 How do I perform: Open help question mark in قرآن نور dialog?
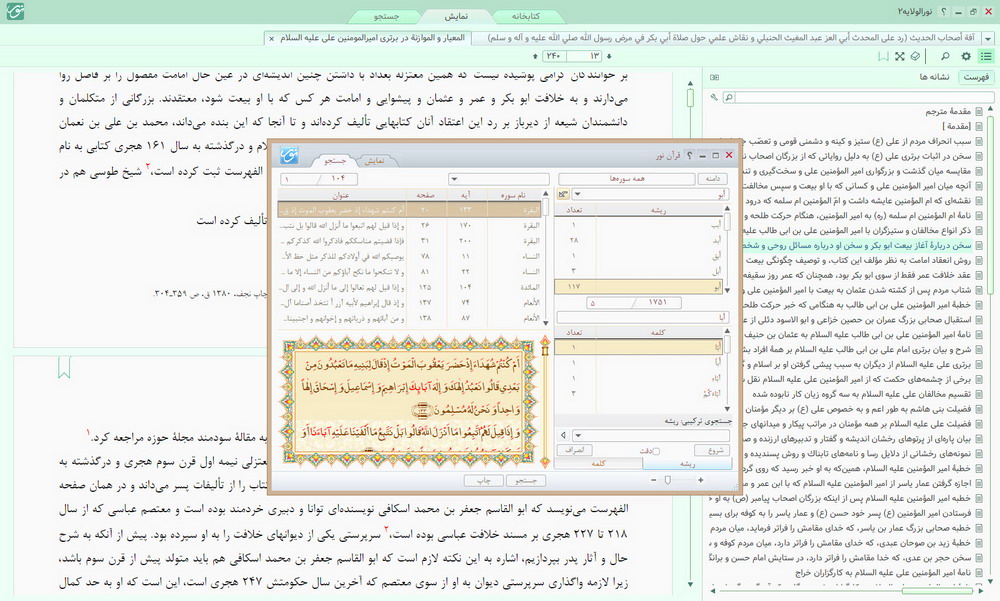[x=689, y=156]
